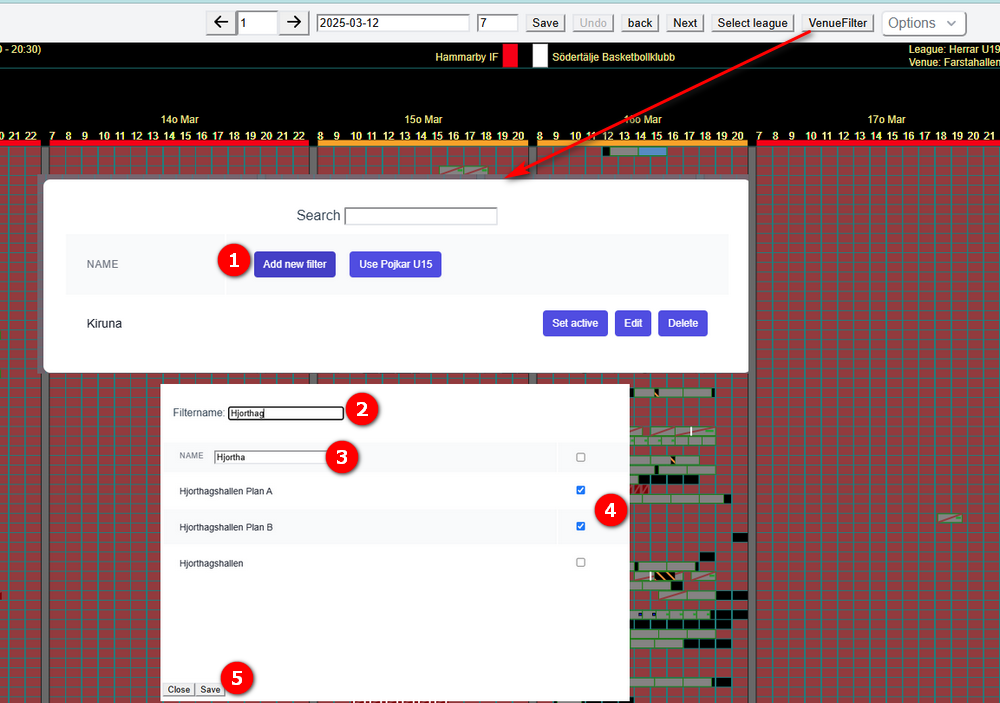Click the back toolbar button
Viewport: 1000px width, 703px height.
click(x=640, y=23)
